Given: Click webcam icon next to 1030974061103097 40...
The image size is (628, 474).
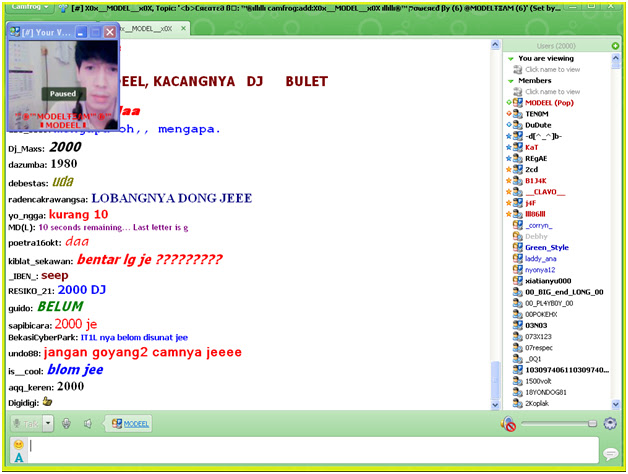Looking at the screenshot, I should [x=518, y=370].
